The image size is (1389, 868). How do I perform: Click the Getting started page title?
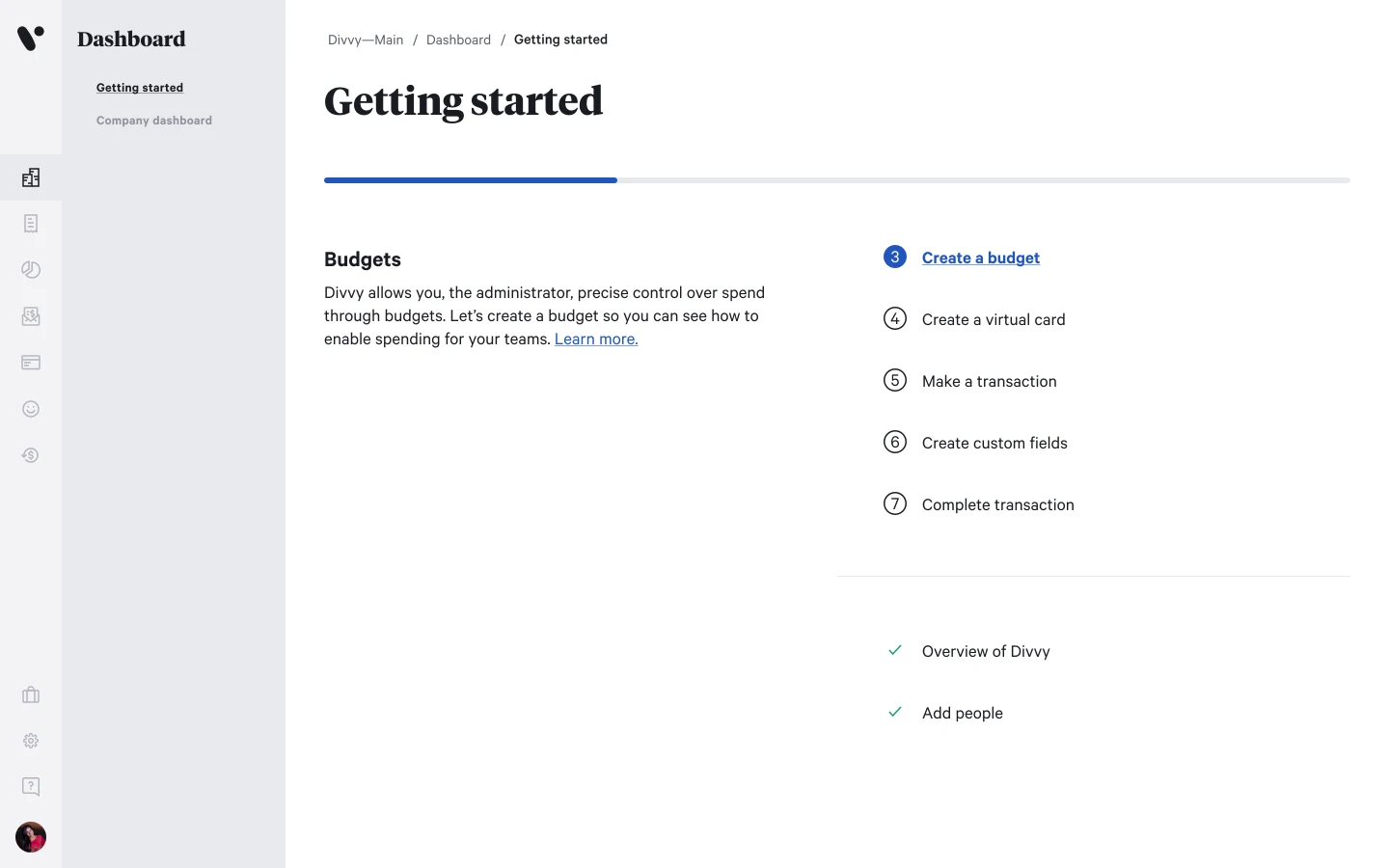[464, 101]
